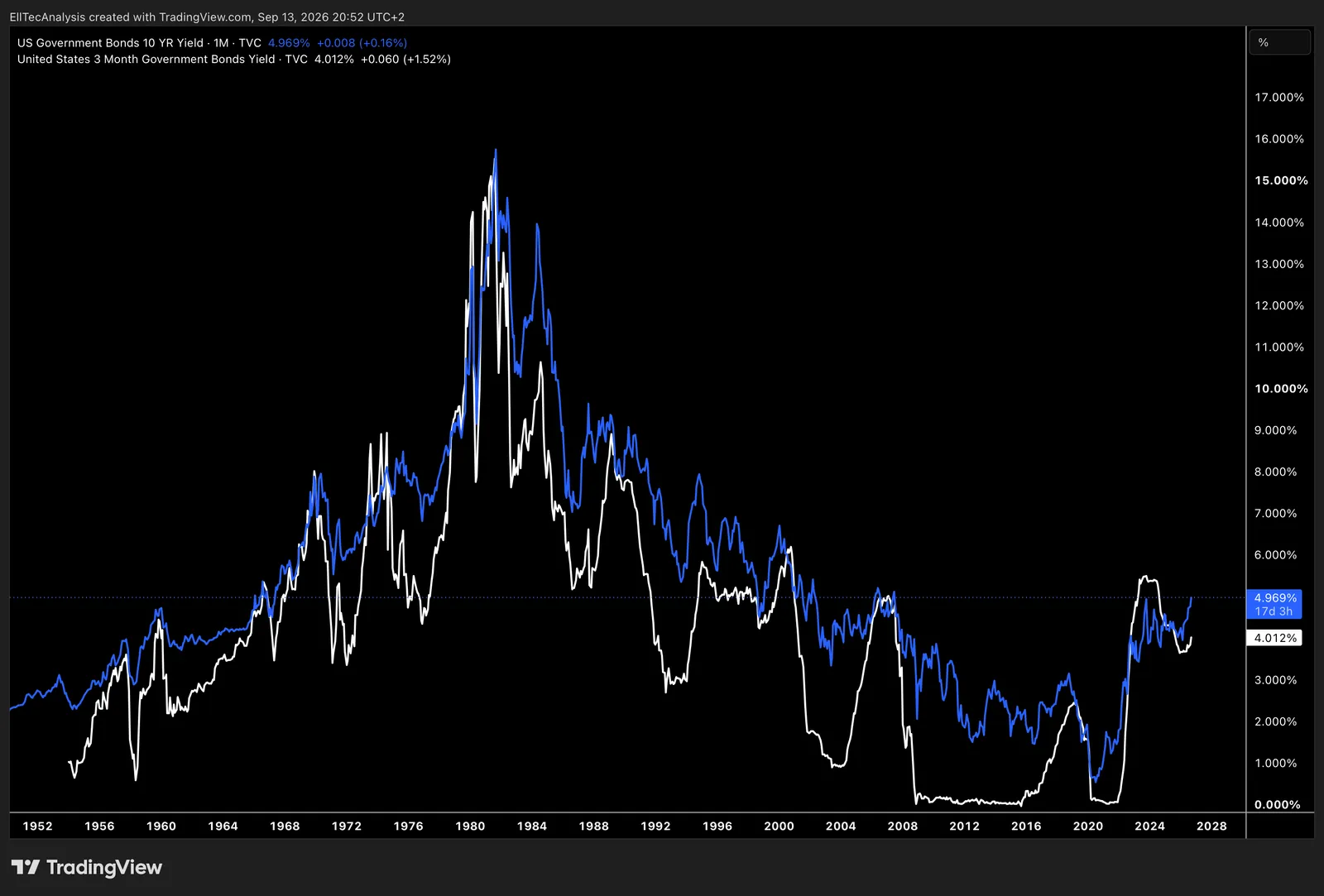Click the 1968 time axis label
The image size is (1324, 896).
point(285,827)
